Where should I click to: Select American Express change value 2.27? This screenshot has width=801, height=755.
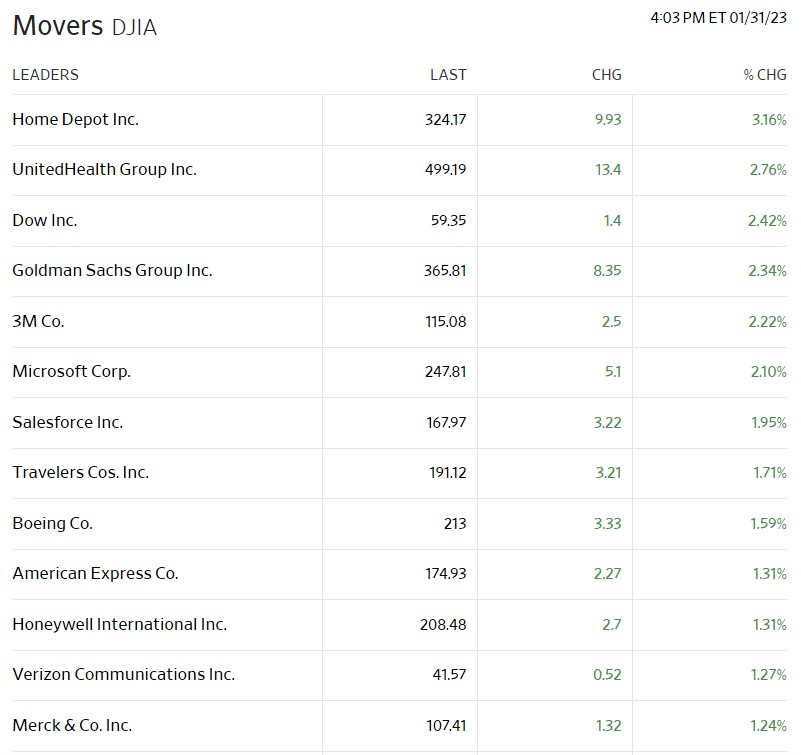point(607,574)
